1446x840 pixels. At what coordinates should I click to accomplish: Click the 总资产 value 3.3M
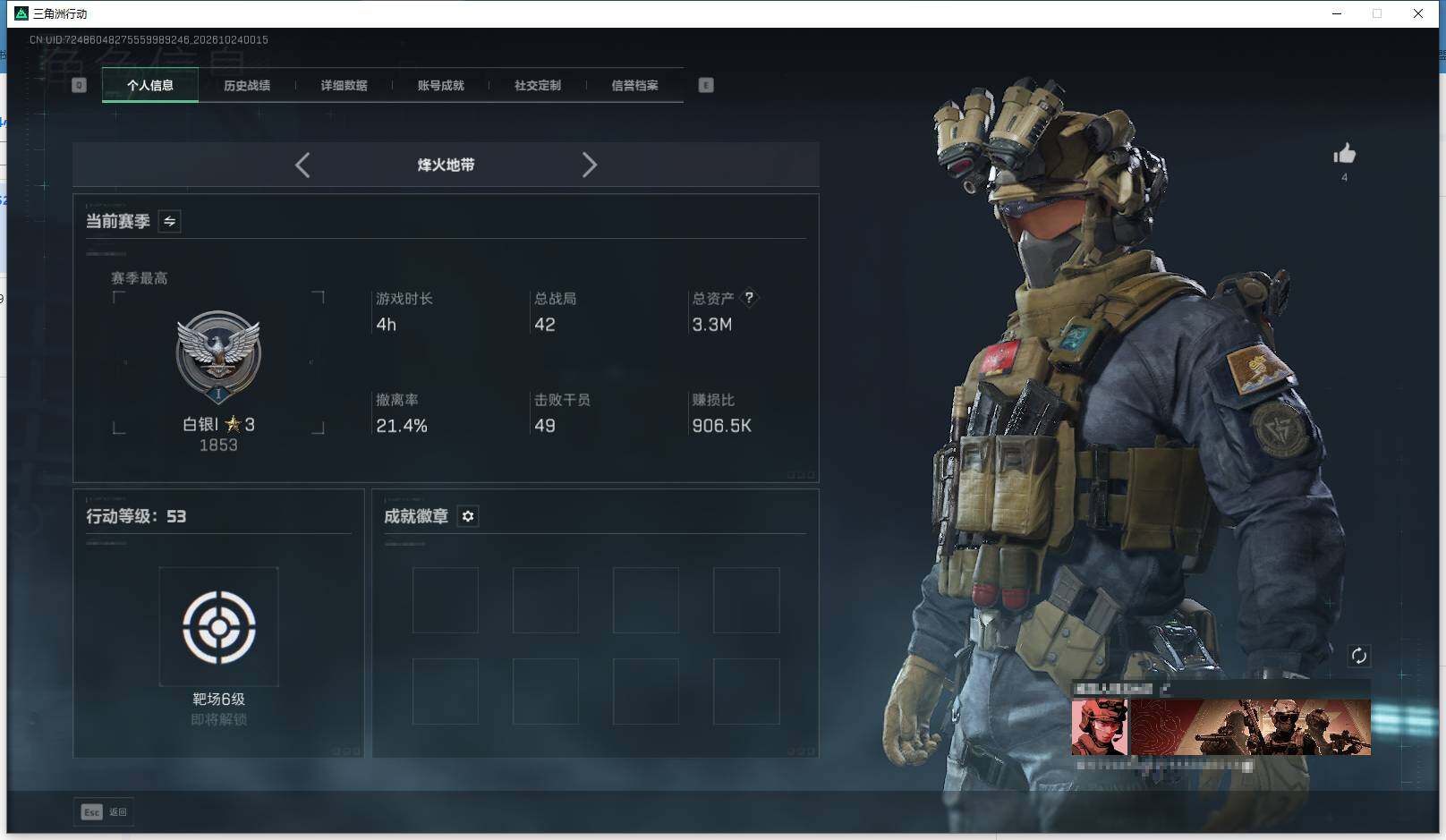(711, 325)
